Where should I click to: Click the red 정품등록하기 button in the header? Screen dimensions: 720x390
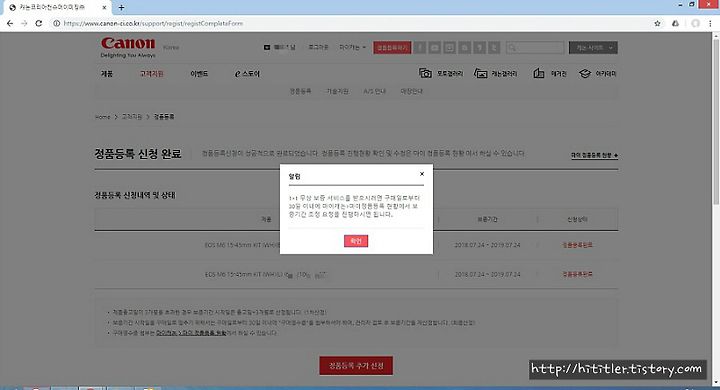[392, 47]
